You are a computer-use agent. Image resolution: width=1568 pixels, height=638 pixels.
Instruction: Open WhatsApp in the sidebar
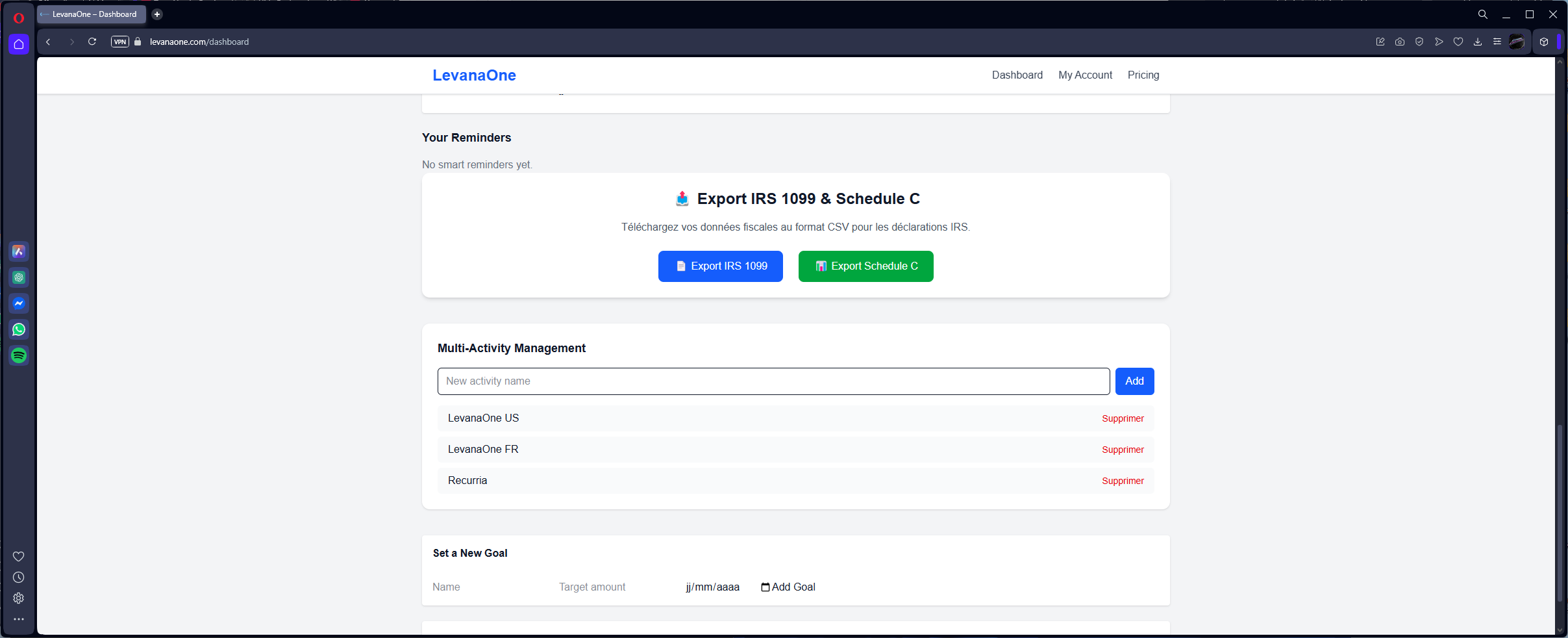pos(19,329)
